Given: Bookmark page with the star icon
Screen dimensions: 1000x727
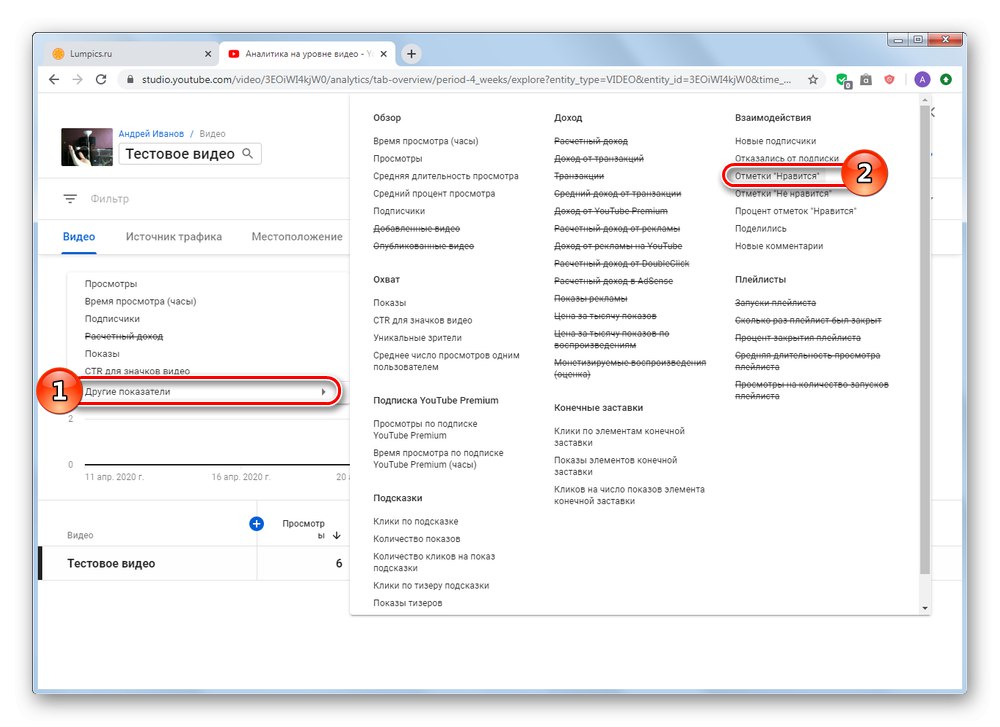Looking at the screenshot, I should (812, 79).
